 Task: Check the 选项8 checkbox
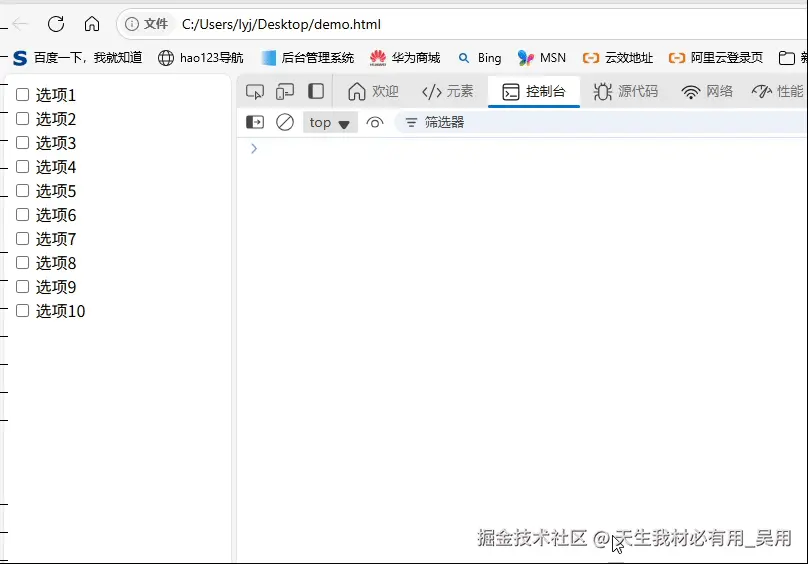[22, 262]
